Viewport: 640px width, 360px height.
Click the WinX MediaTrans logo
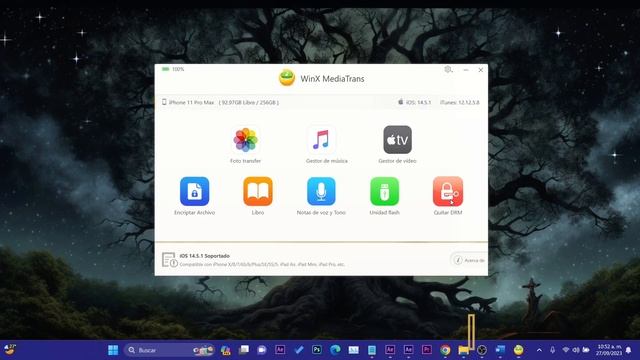(x=287, y=78)
